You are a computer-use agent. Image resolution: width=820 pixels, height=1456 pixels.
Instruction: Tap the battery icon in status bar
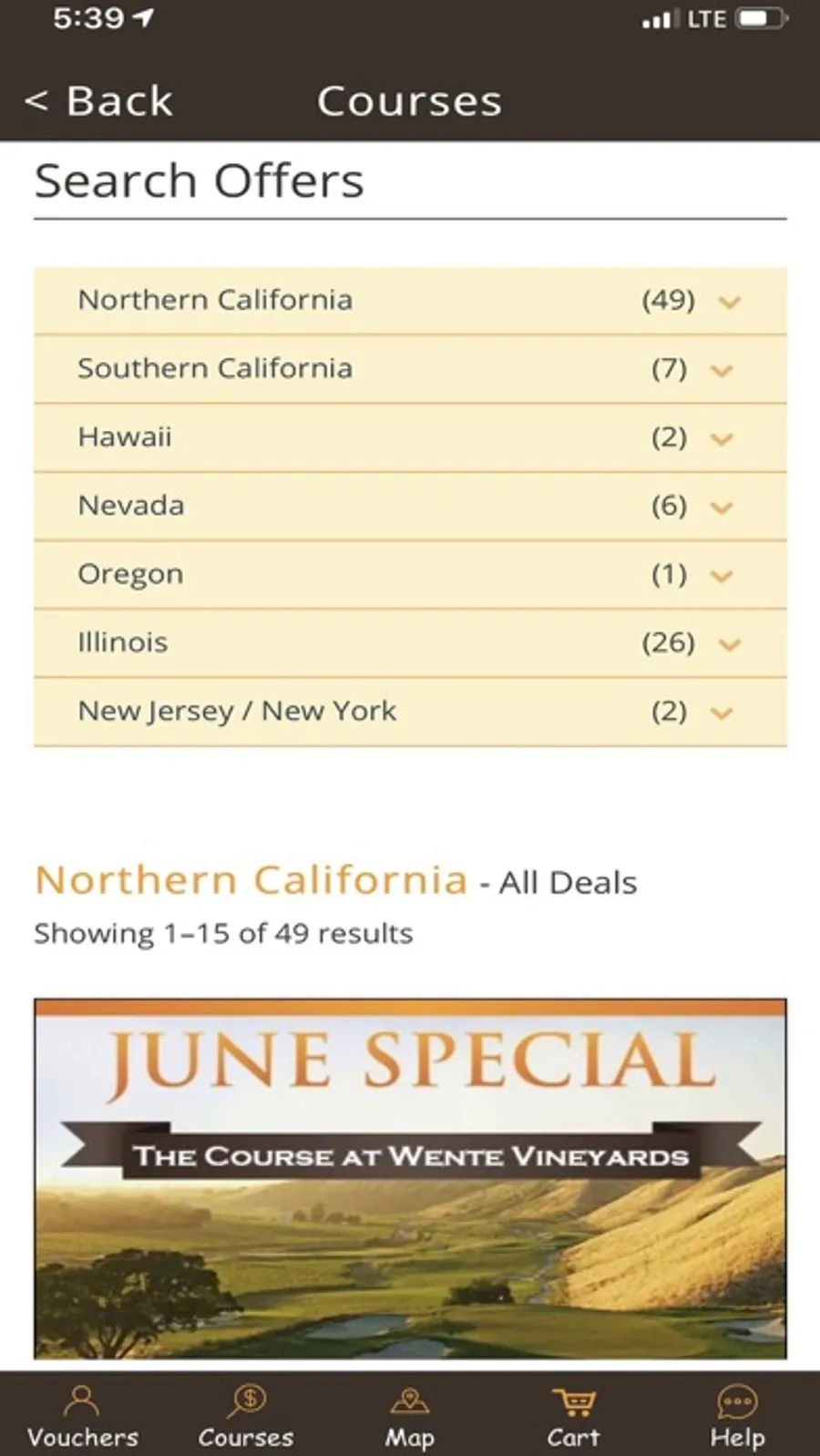pos(763,19)
